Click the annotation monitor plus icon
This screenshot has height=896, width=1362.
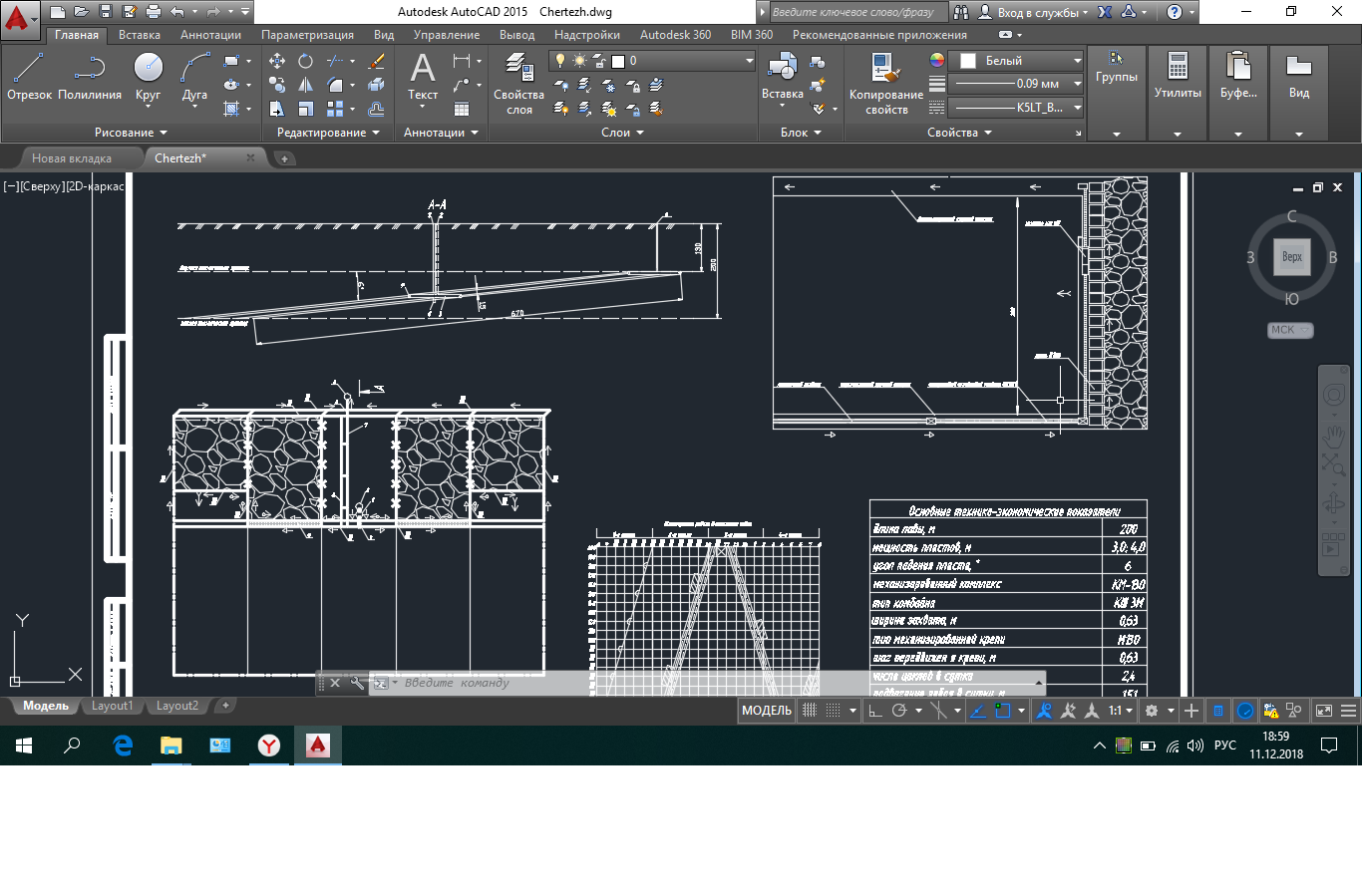1192,711
